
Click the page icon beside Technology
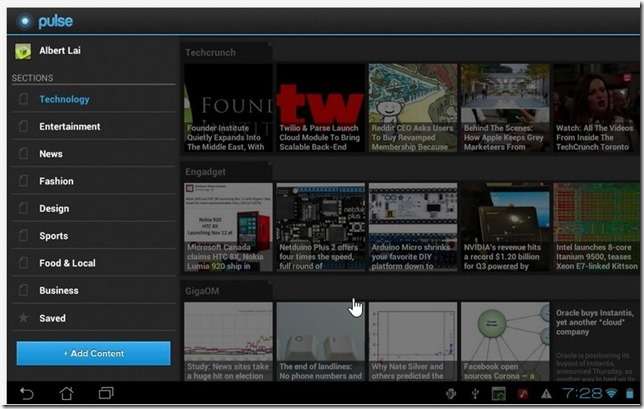[24, 99]
